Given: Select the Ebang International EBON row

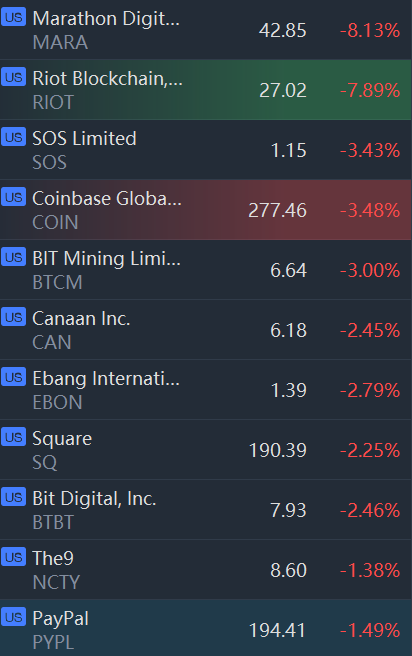Looking at the screenshot, I should click(206, 390).
